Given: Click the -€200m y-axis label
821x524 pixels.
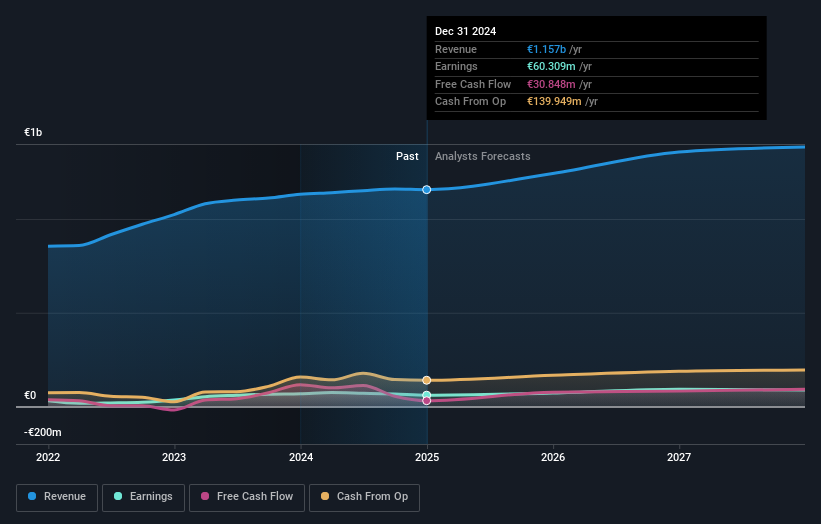Looking at the screenshot, I should 42,432.
